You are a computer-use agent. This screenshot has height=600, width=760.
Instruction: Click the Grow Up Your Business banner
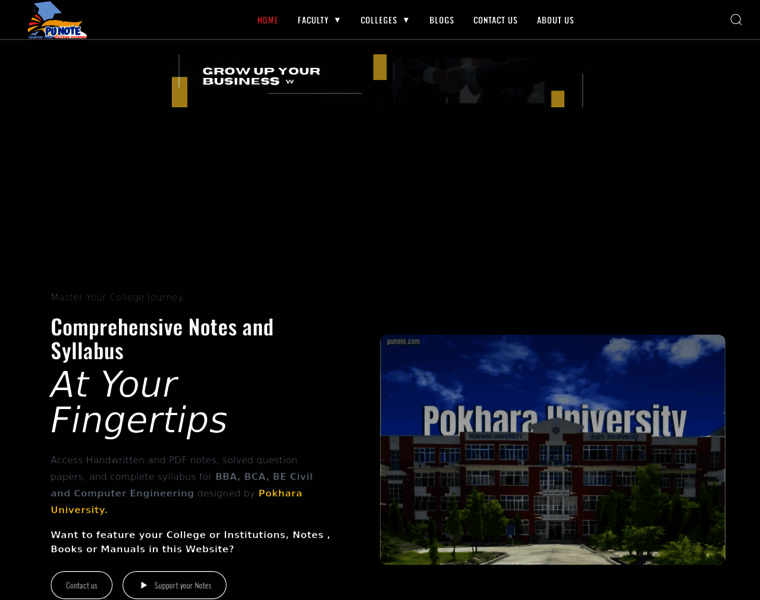click(378, 80)
